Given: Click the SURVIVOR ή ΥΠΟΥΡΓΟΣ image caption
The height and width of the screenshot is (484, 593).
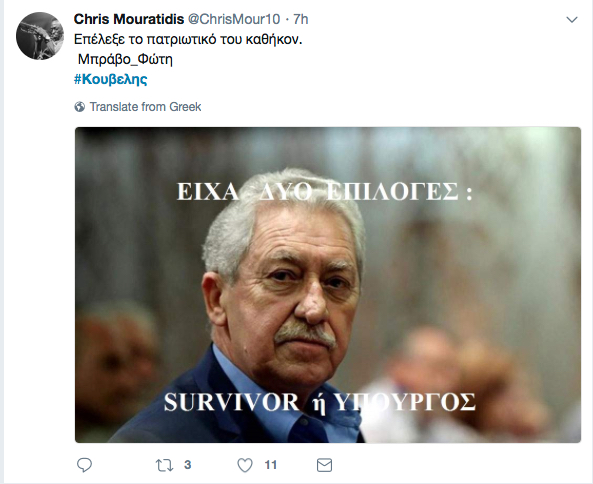Looking at the screenshot, I should pyautogui.click(x=320, y=402).
